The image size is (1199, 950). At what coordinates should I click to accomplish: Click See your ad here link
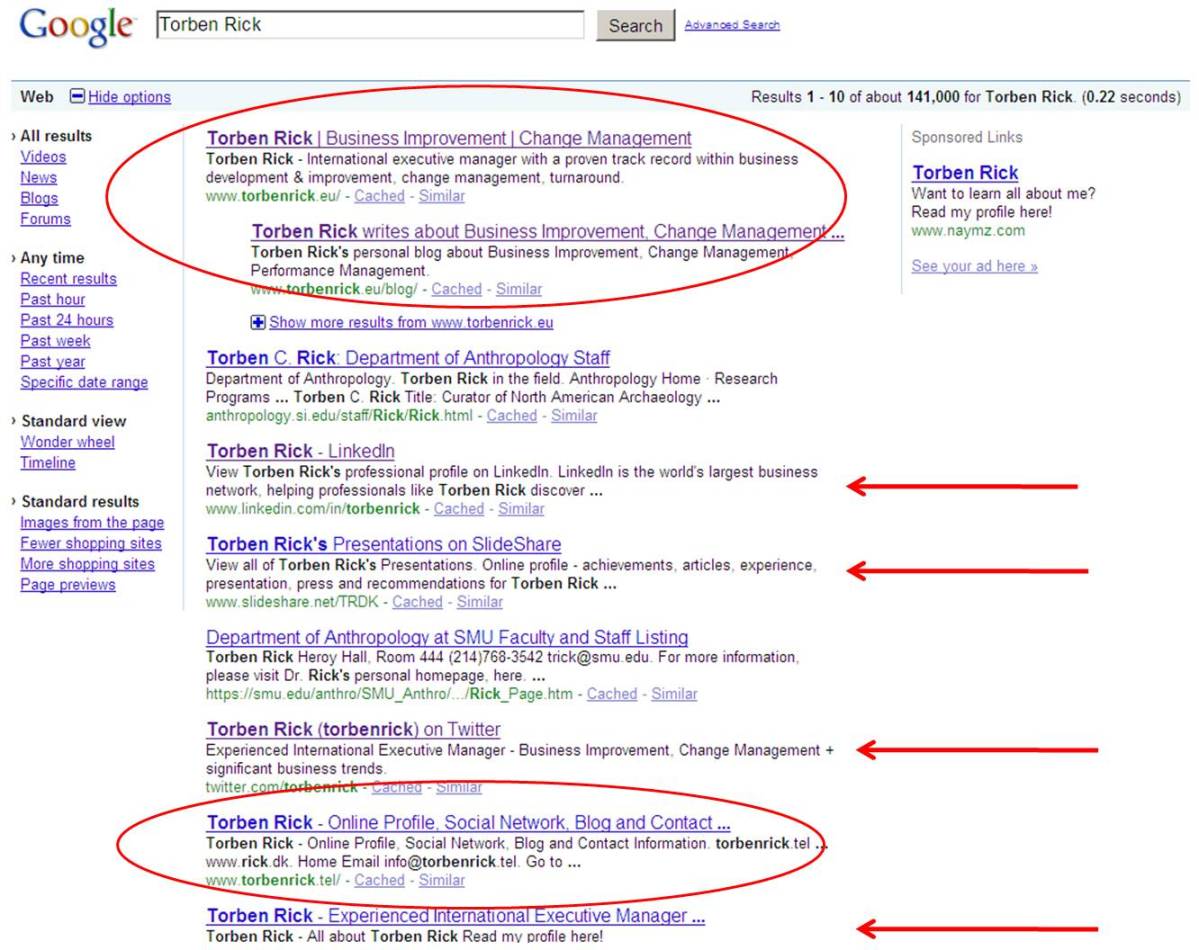(x=974, y=266)
